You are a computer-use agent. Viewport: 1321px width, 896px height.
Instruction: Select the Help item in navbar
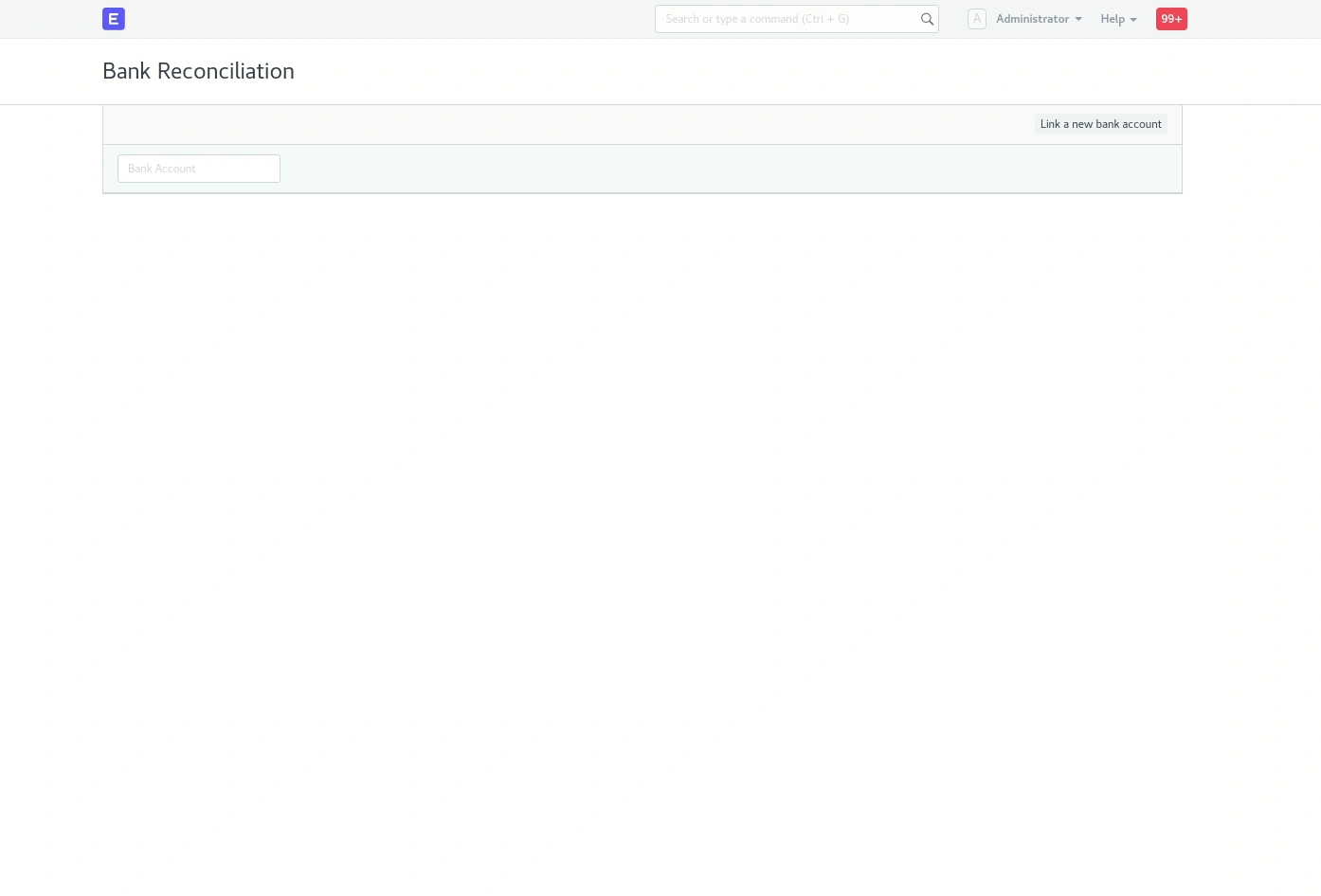click(x=1113, y=19)
